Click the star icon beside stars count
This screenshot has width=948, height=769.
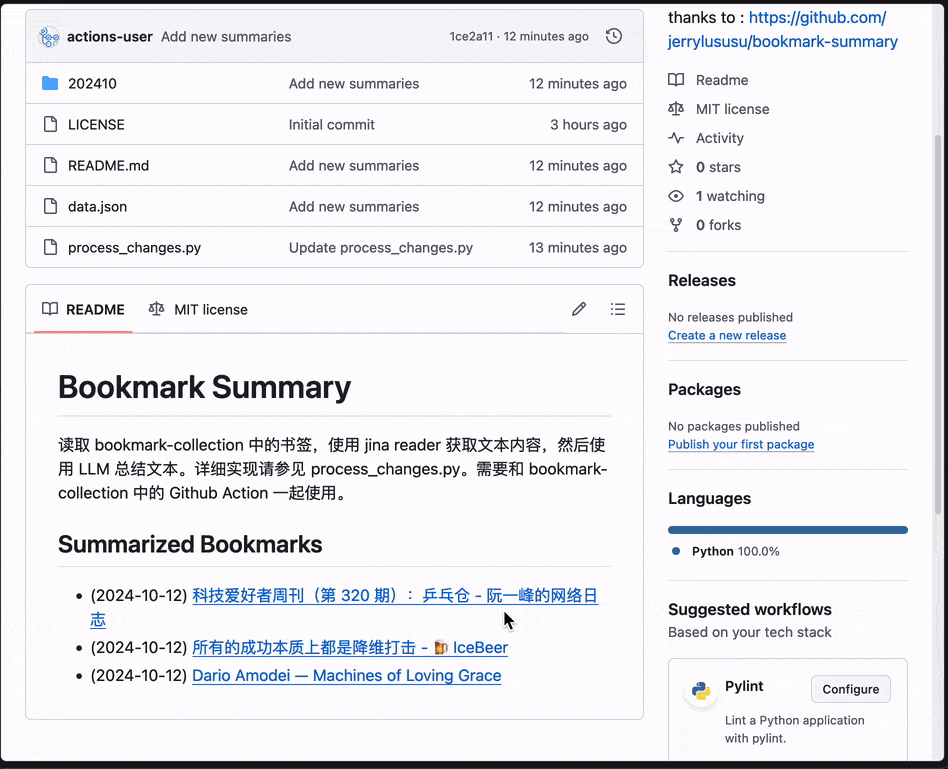tap(676, 167)
